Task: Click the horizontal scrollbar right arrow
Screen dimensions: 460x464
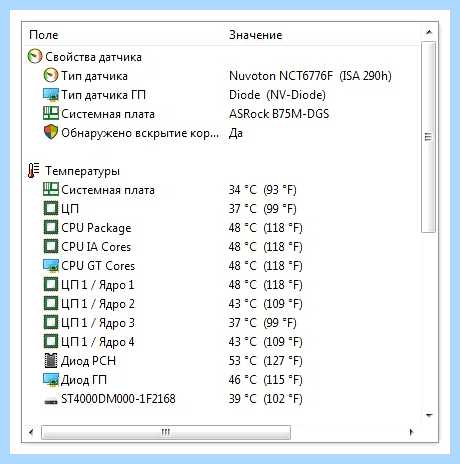Action: pyautogui.click(x=411, y=432)
